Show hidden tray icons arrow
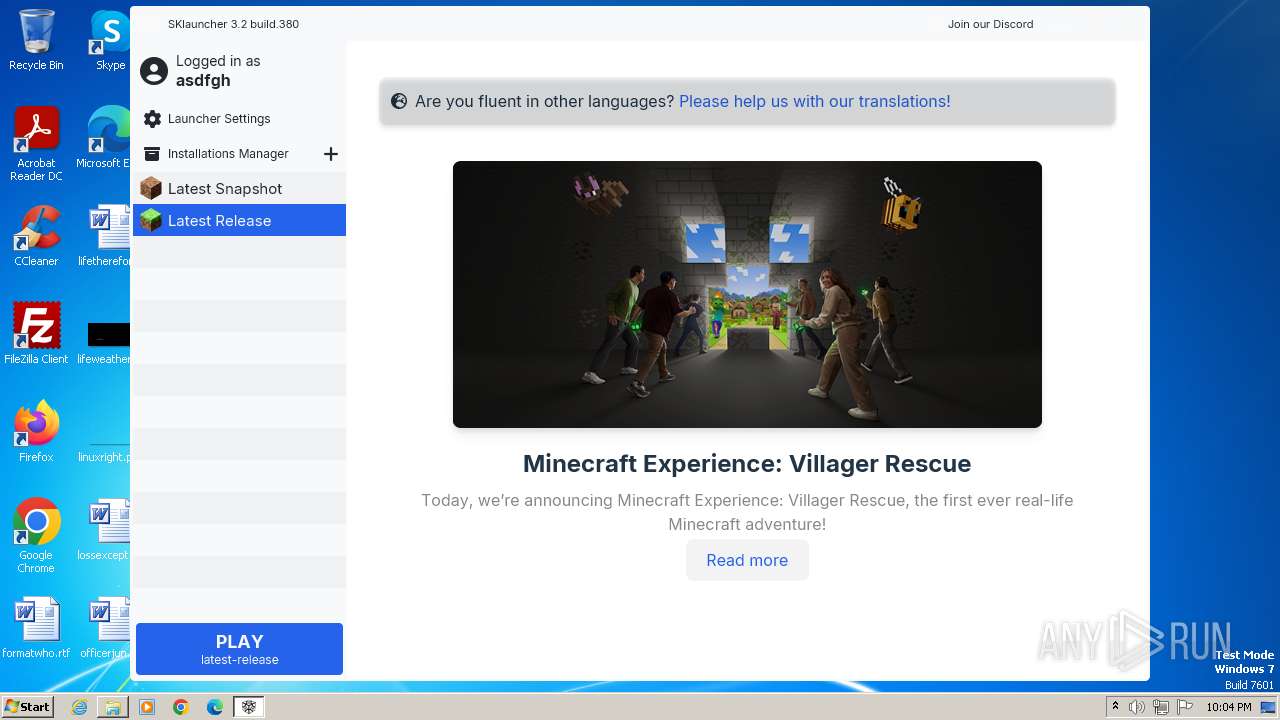Viewport: 1280px width, 720px height. tap(1115, 707)
